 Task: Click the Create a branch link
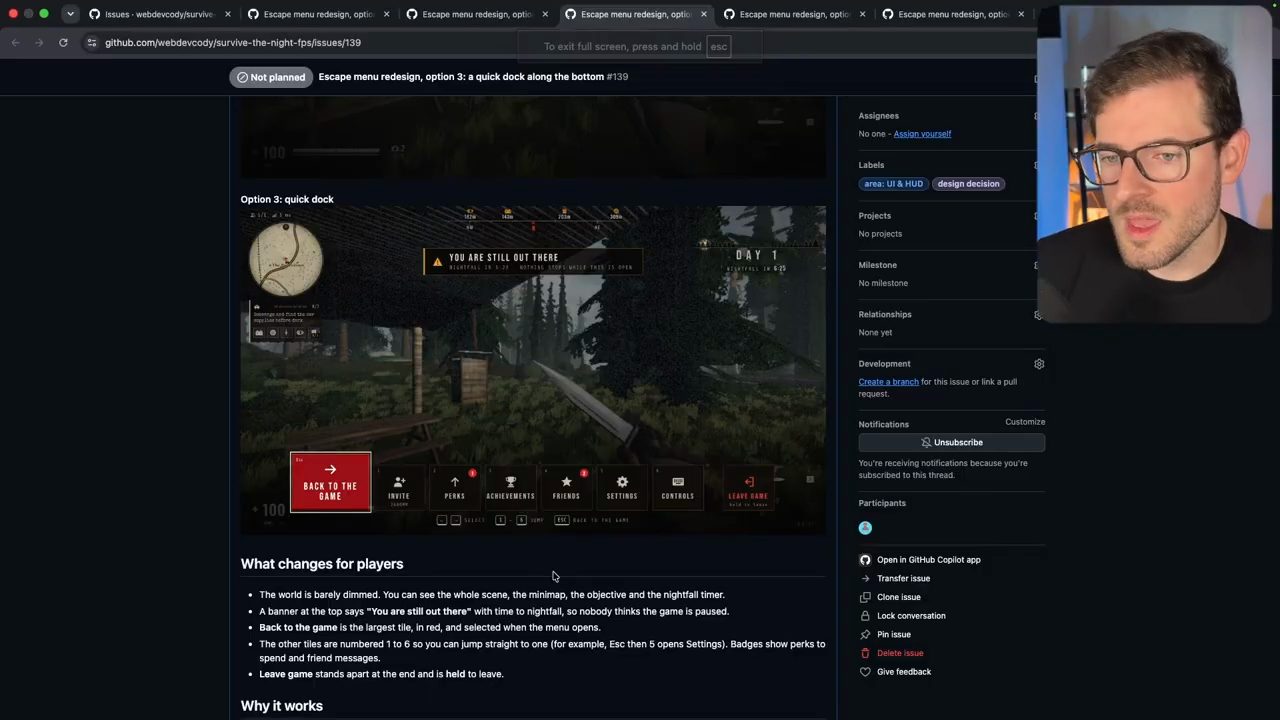coord(888,382)
